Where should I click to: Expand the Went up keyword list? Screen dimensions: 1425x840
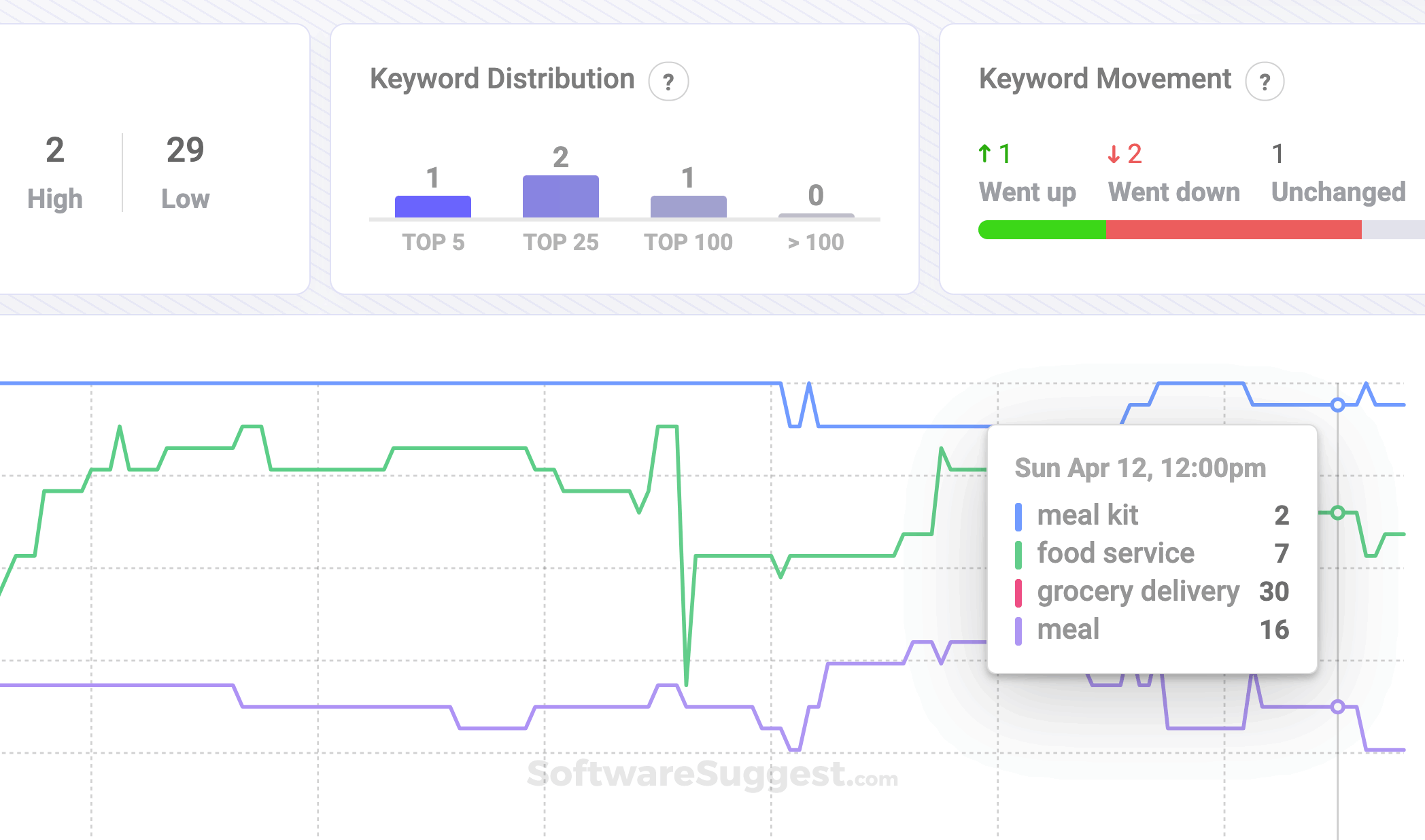pyautogui.click(x=1027, y=192)
